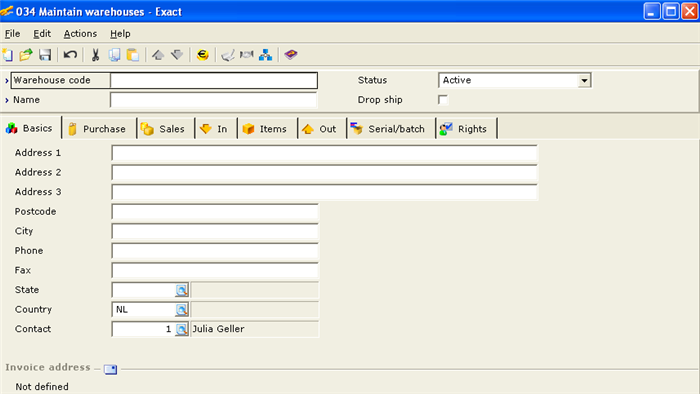The height and width of the screenshot is (394, 700).
Task: Click into the Address 2 field
Action: click(325, 173)
